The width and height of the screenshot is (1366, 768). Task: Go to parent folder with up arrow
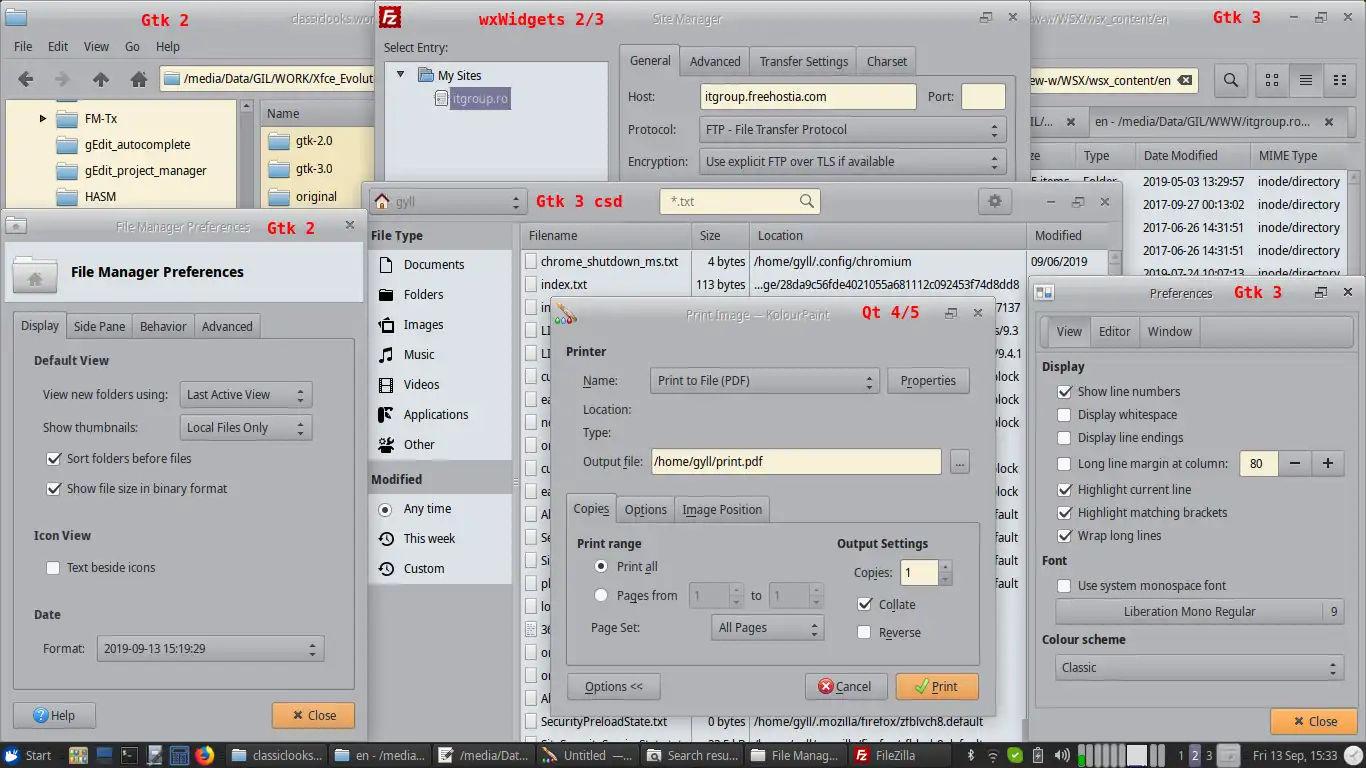100,80
